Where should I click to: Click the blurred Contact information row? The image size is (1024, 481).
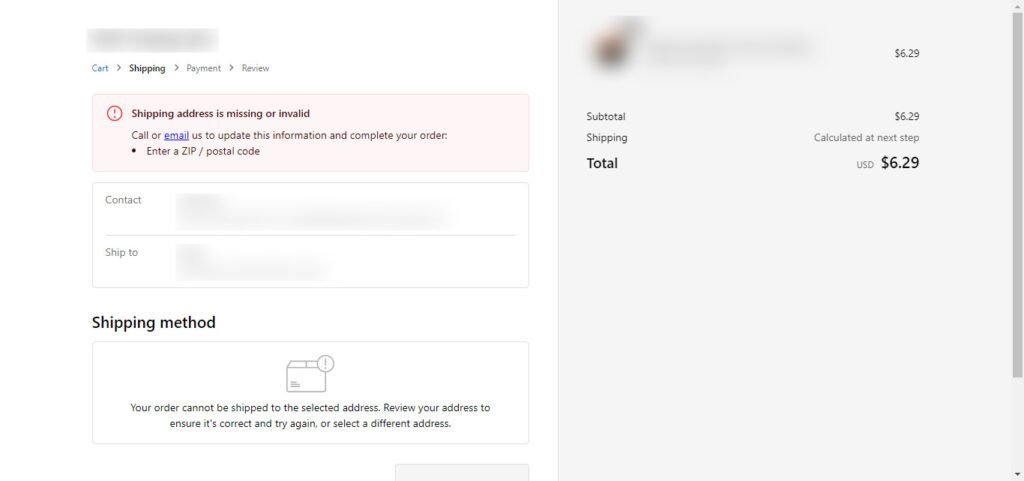tap(310, 209)
